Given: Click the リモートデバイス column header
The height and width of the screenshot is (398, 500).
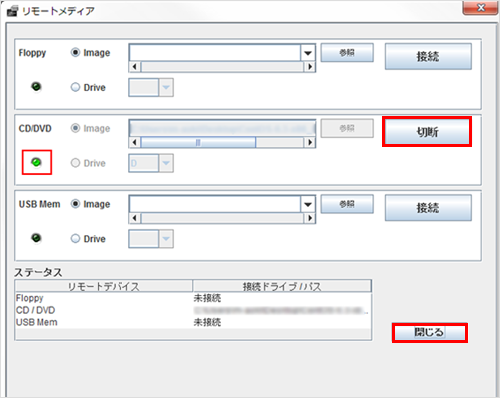Looking at the screenshot, I should click(104, 286).
